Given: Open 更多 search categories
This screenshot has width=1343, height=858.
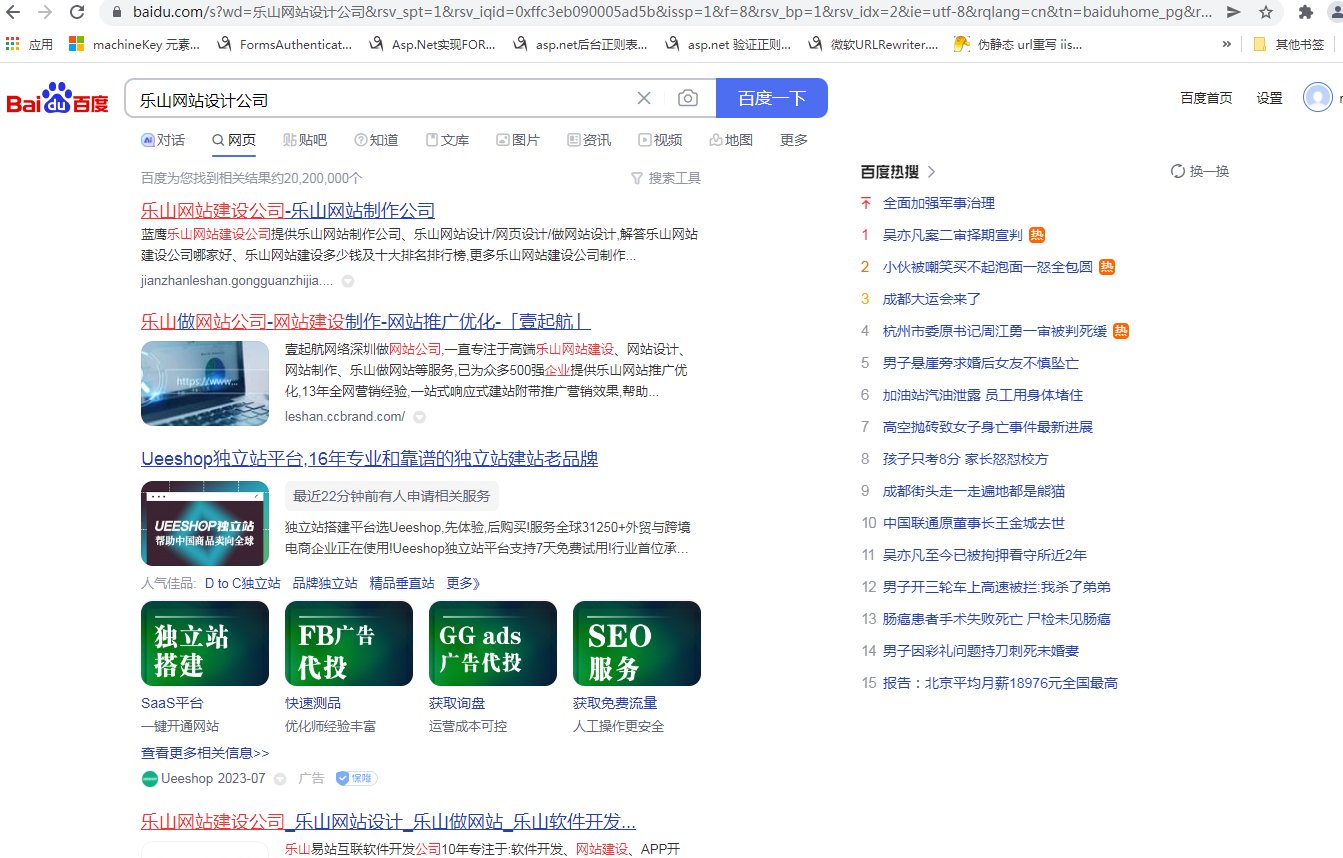Looking at the screenshot, I should [x=794, y=140].
